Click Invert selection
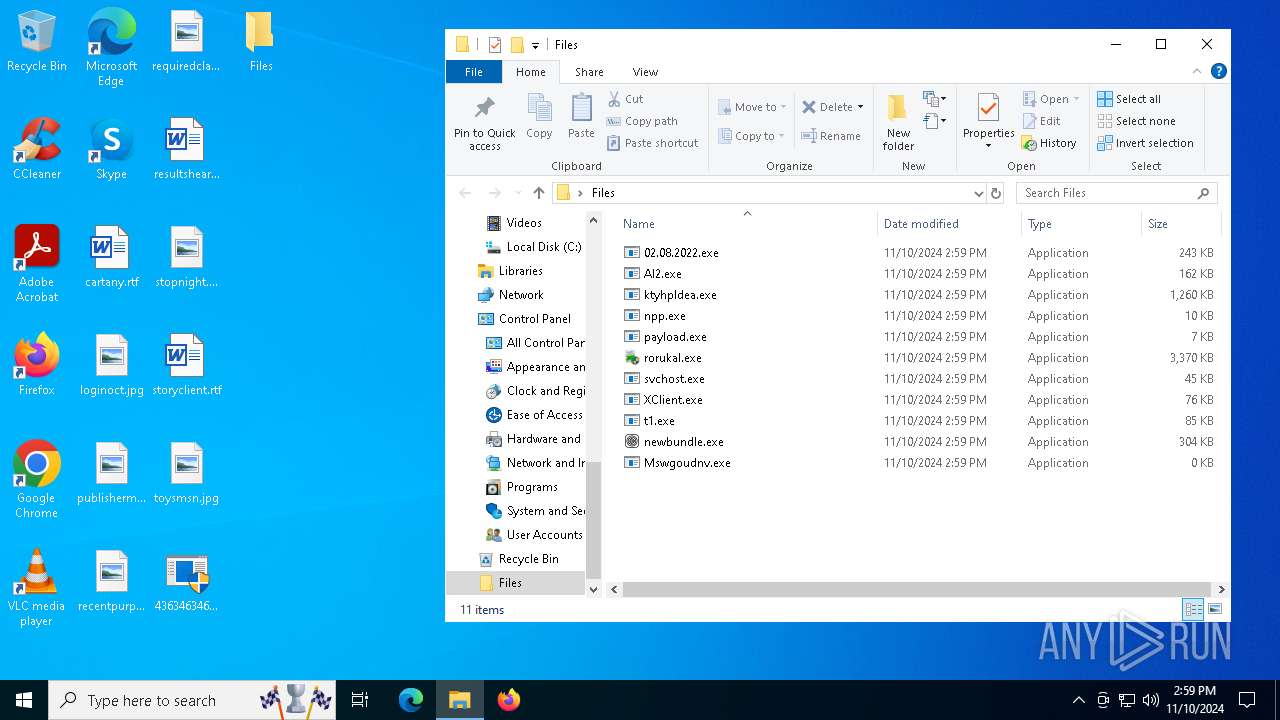 click(x=1145, y=143)
